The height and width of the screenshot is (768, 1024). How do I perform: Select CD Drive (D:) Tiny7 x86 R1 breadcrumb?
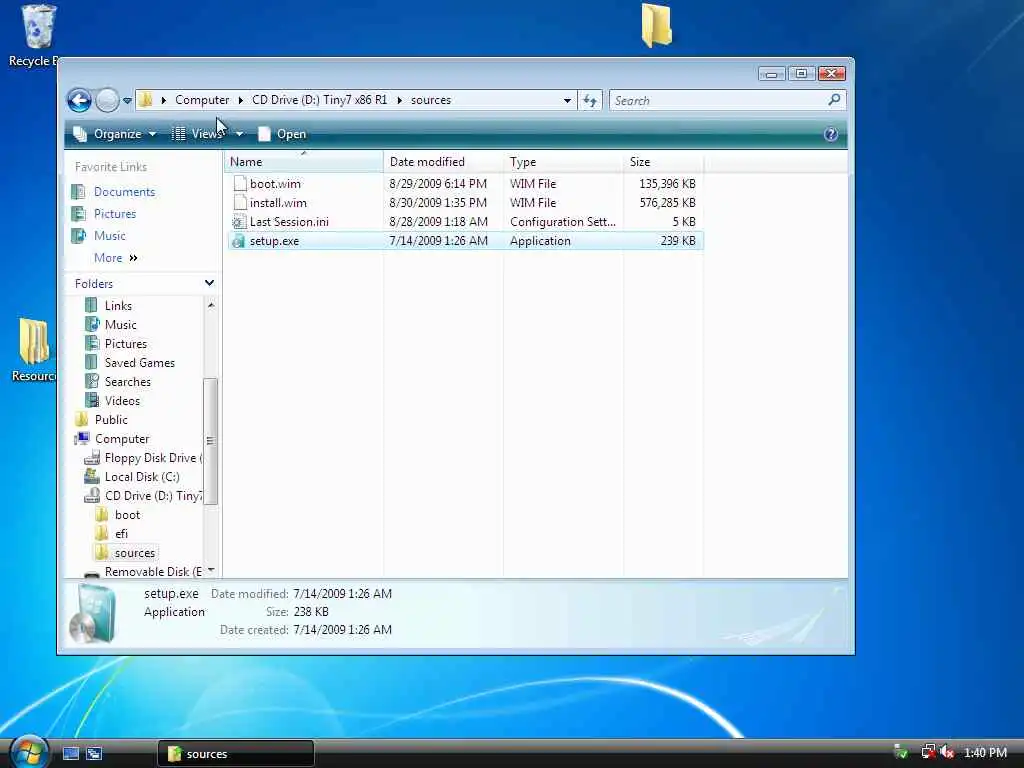click(319, 100)
